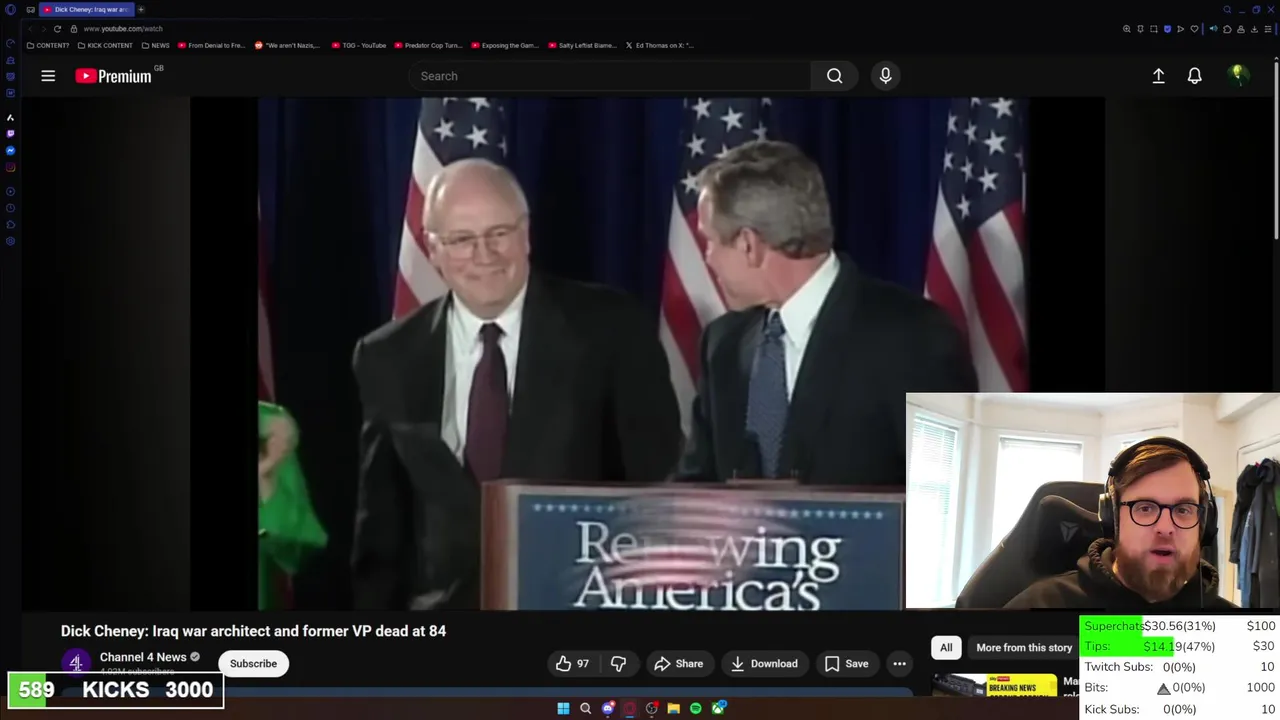Screen dimensions: 1280x720
Task: Like the video with thumbs up
Action: 572,664
